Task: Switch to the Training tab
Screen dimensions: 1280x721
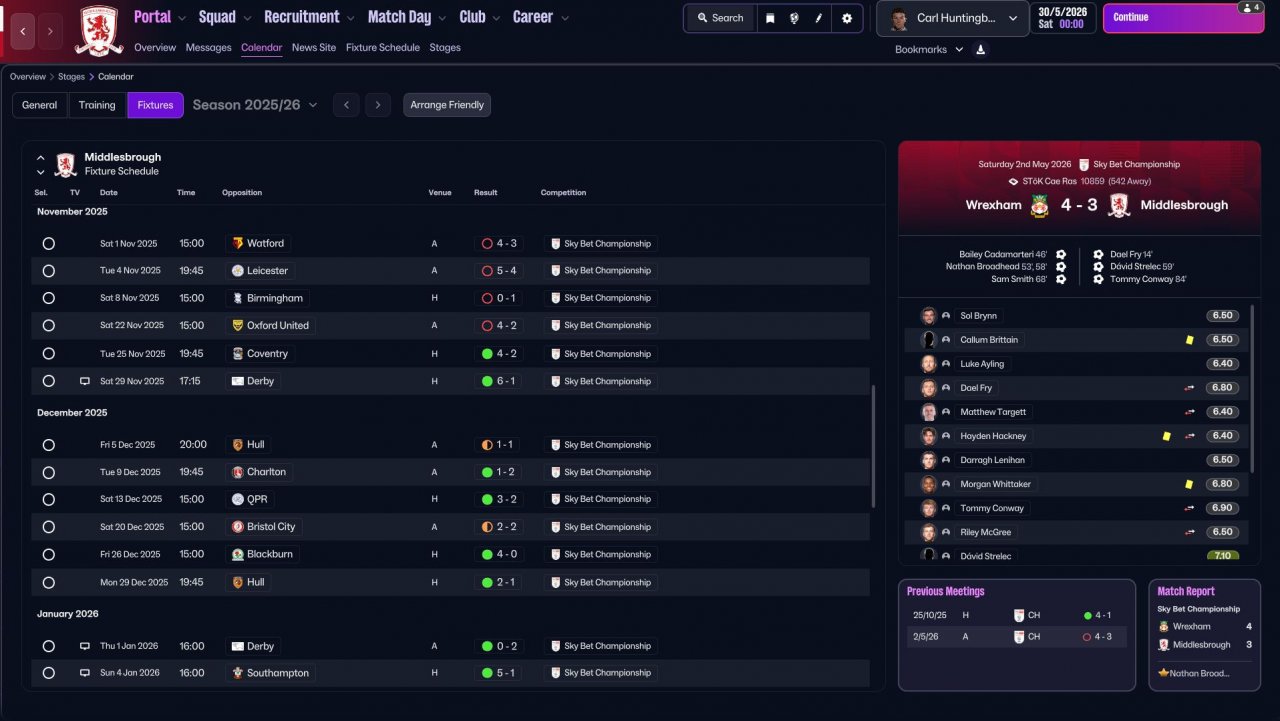Action: coord(97,105)
